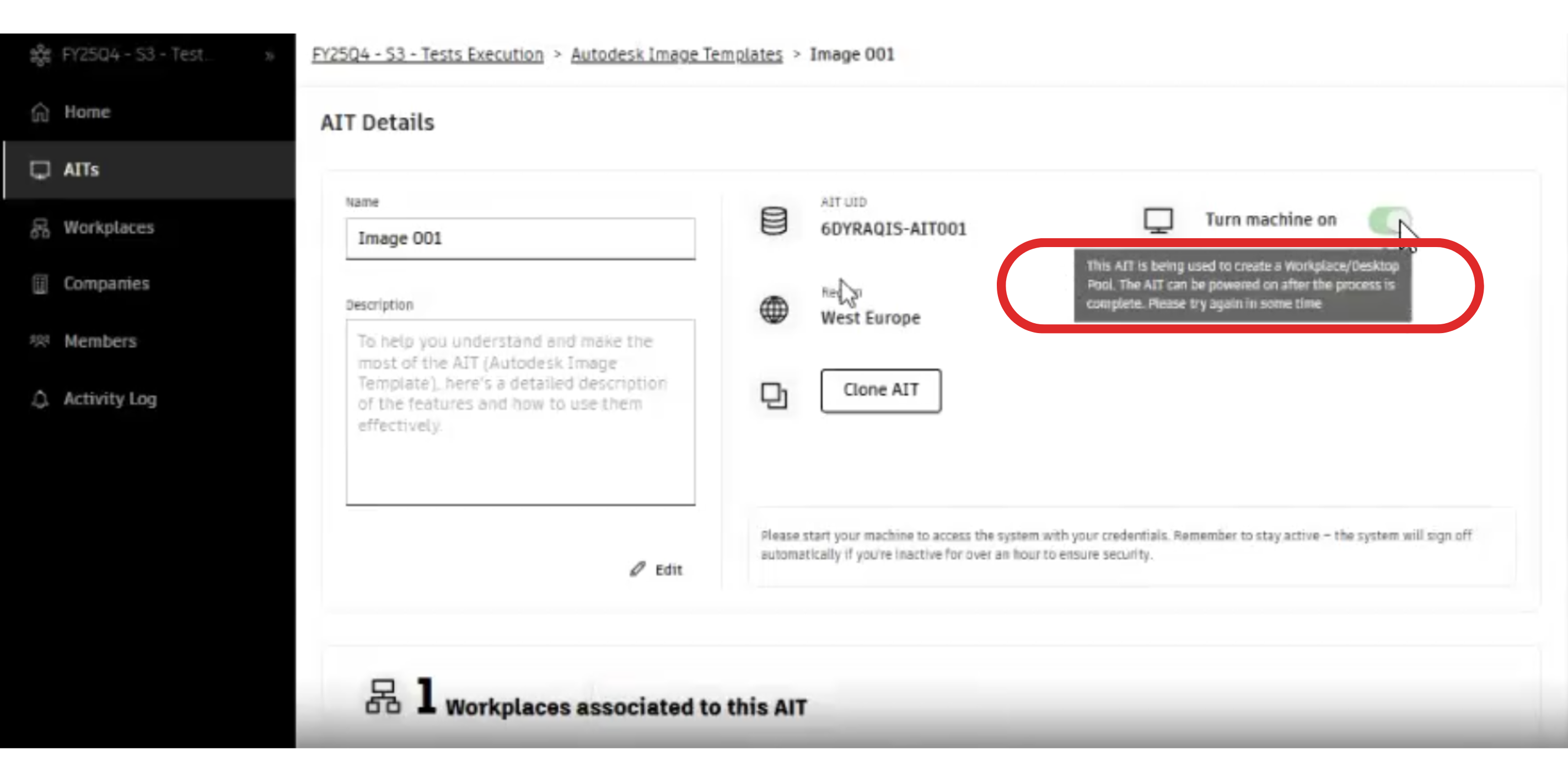This screenshot has height=782, width=1568.
Task: Click the Workplaces sidebar icon
Action: (40, 228)
